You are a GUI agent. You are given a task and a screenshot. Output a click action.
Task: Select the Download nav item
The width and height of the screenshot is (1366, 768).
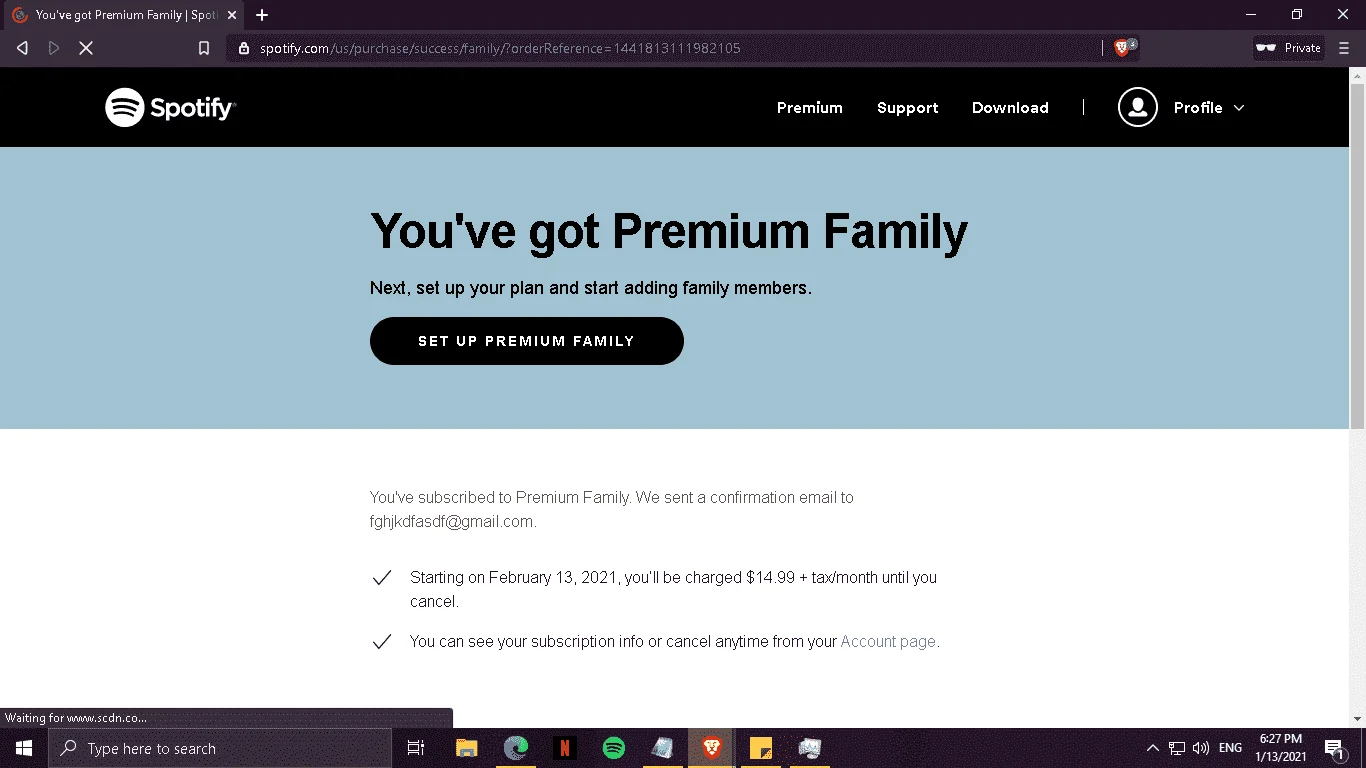[1010, 108]
